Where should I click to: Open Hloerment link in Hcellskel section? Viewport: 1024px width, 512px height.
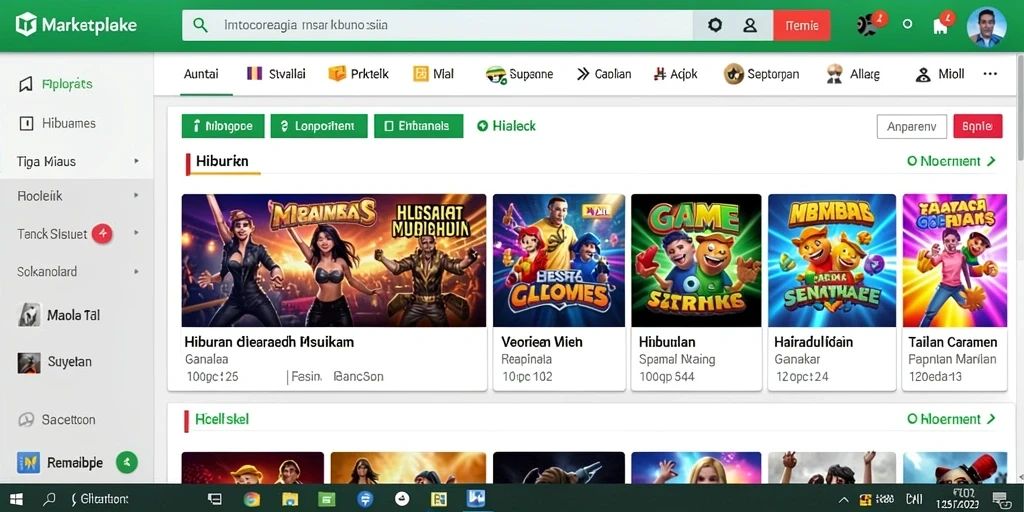951,419
